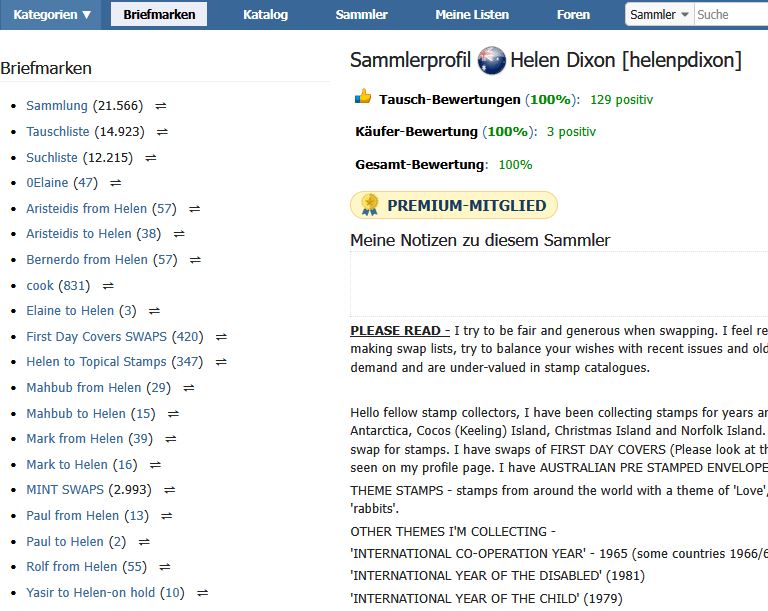The height and width of the screenshot is (611, 768).
Task: Click the swap arrows icon next to MINT SWAPS
Action: tap(169, 490)
